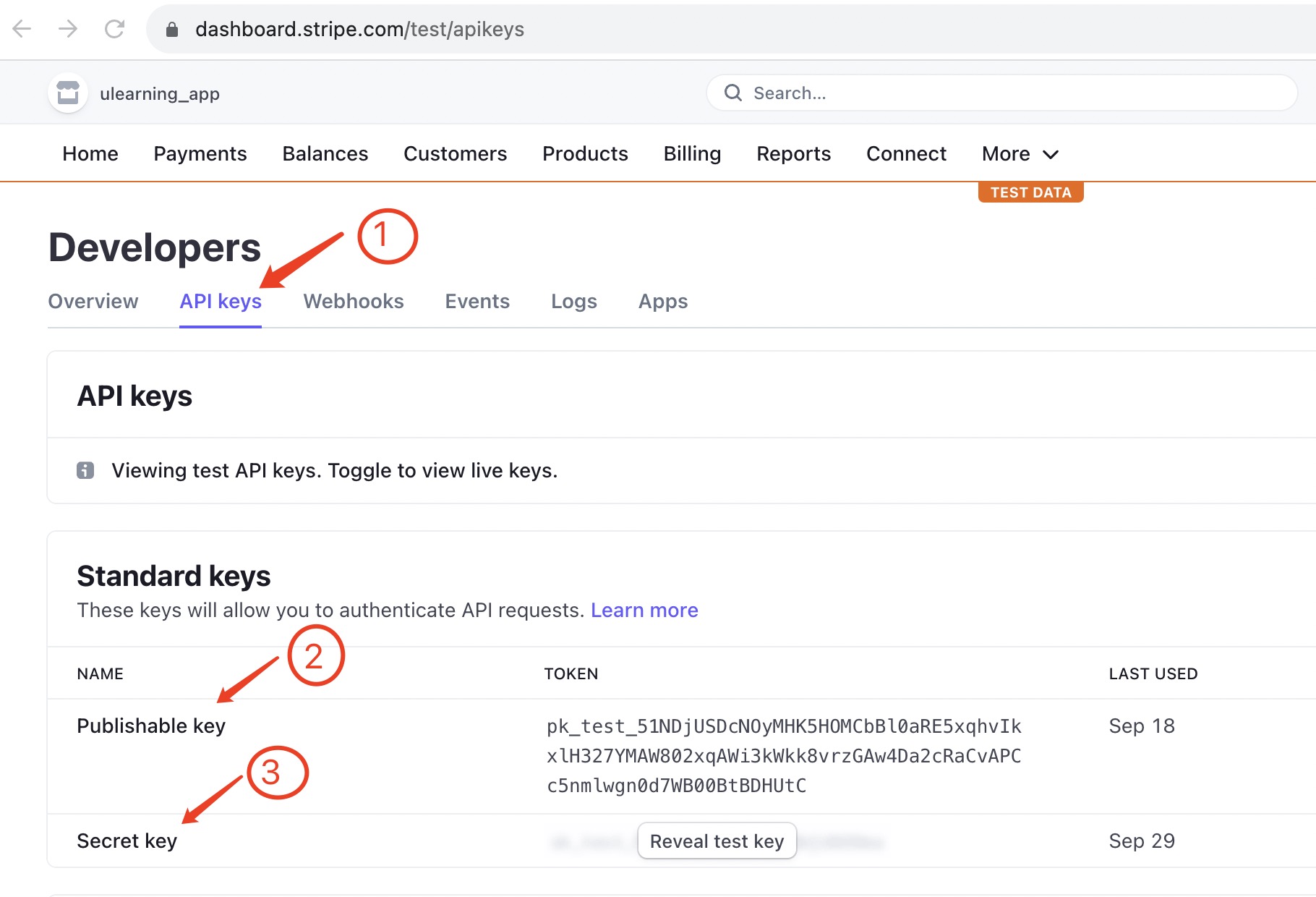Click the Sep 29 last used date
Image resolution: width=1316 pixels, height=897 pixels.
click(1142, 841)
